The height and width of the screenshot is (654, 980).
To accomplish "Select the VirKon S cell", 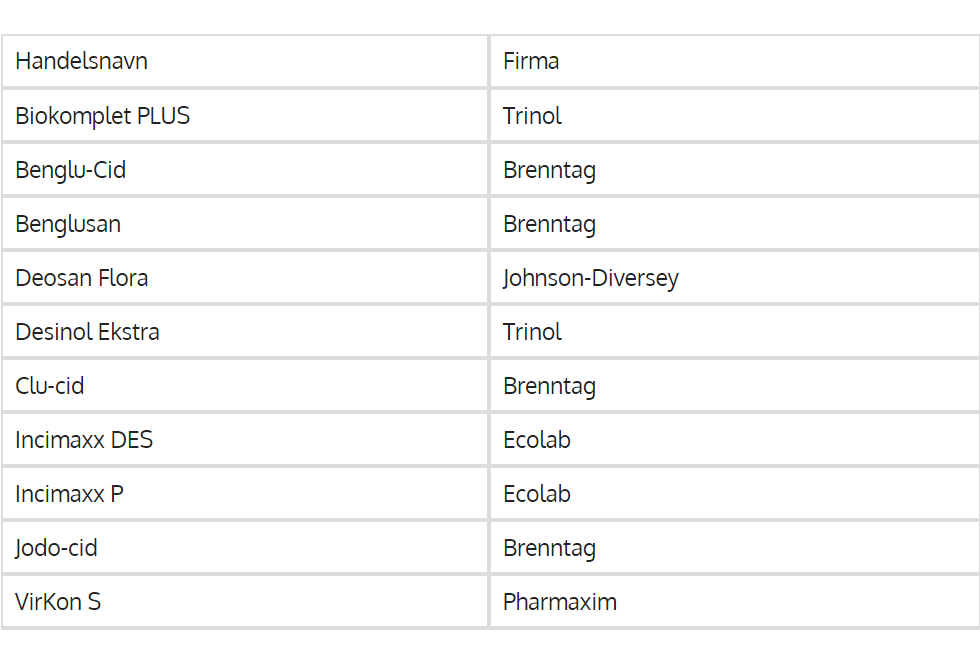I will click(x=58, y=601).
